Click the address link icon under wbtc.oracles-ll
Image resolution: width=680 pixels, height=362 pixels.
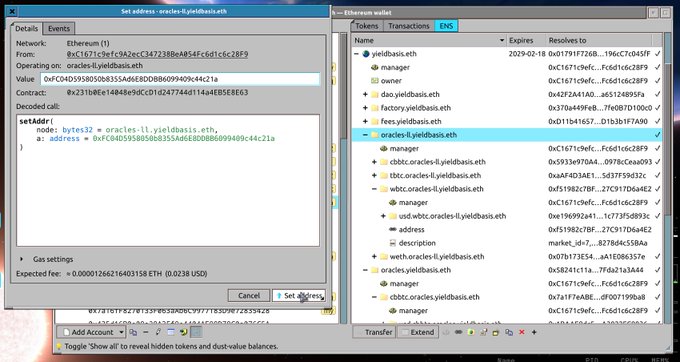coord(393,229)
